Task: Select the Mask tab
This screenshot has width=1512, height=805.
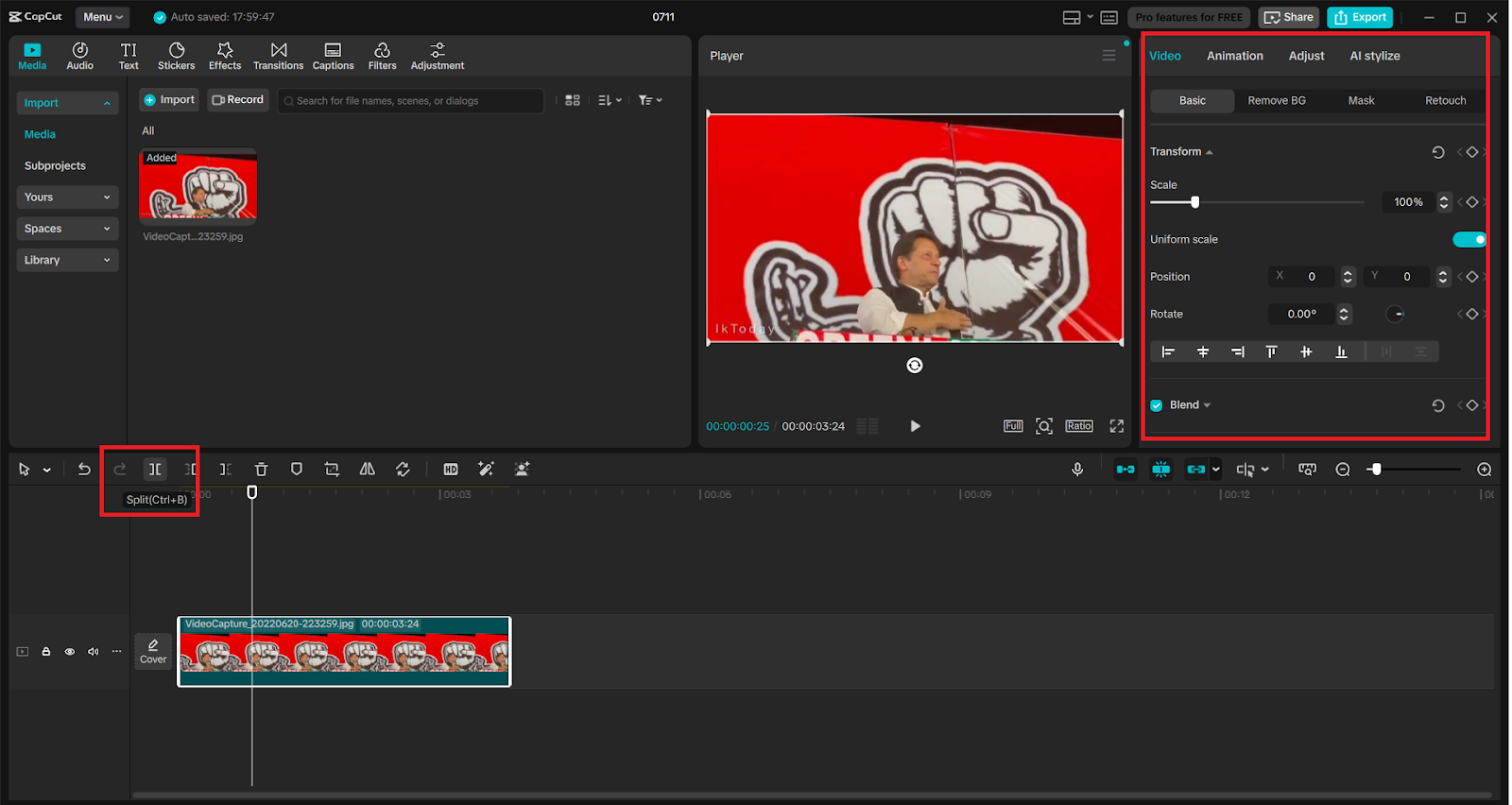Action: (x=1361, y=101)
